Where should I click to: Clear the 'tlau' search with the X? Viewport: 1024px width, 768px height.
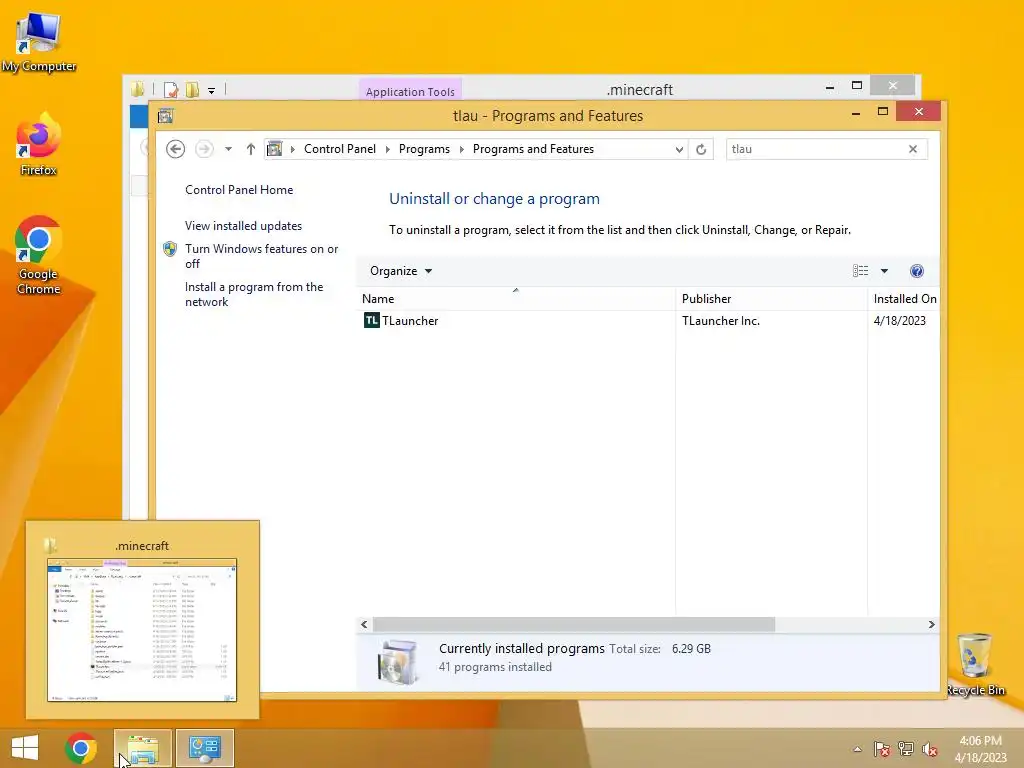point(913,149)
